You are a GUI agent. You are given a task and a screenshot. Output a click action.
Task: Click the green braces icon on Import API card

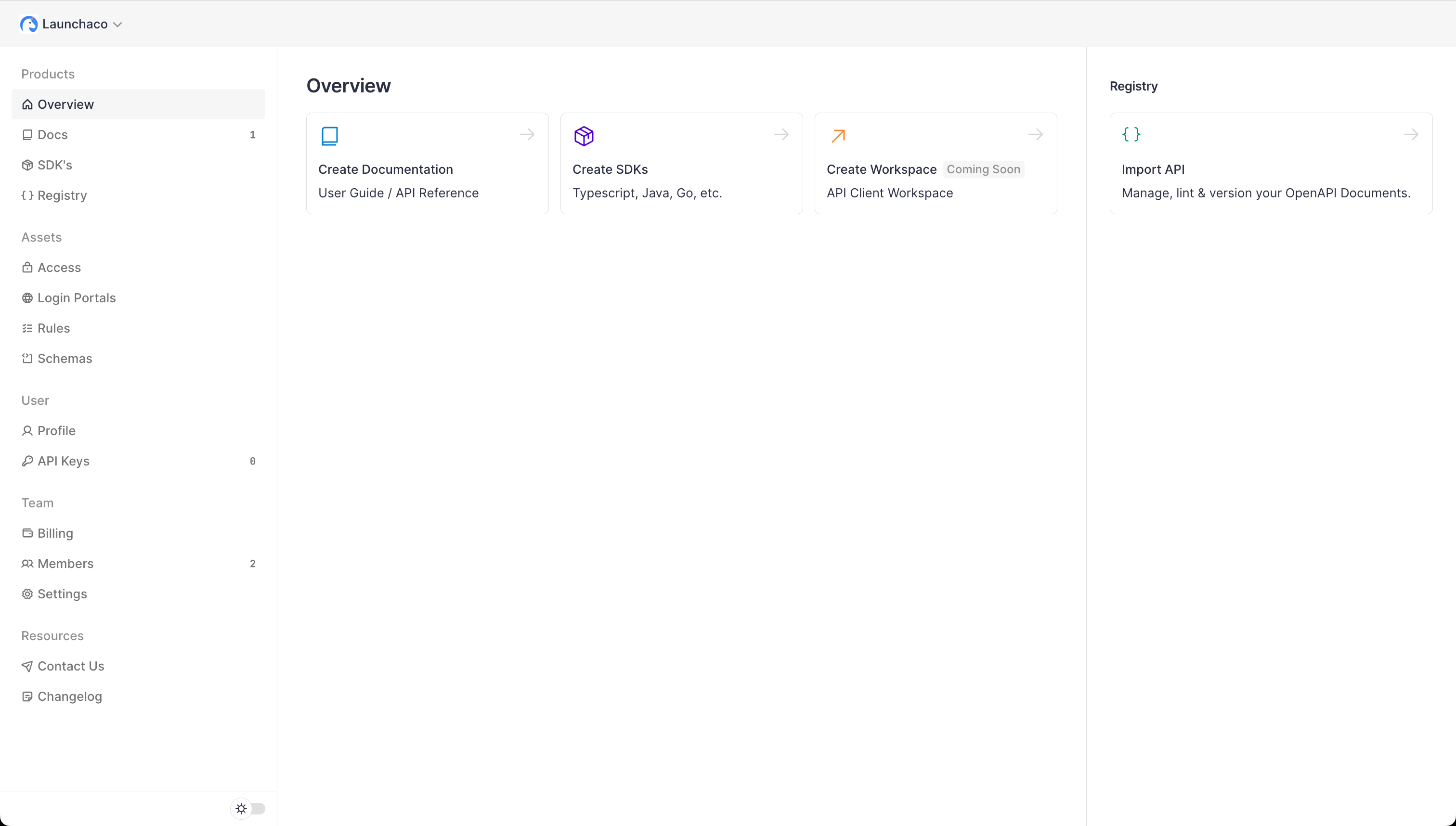pyautogui.click(x=1131, y=134)
